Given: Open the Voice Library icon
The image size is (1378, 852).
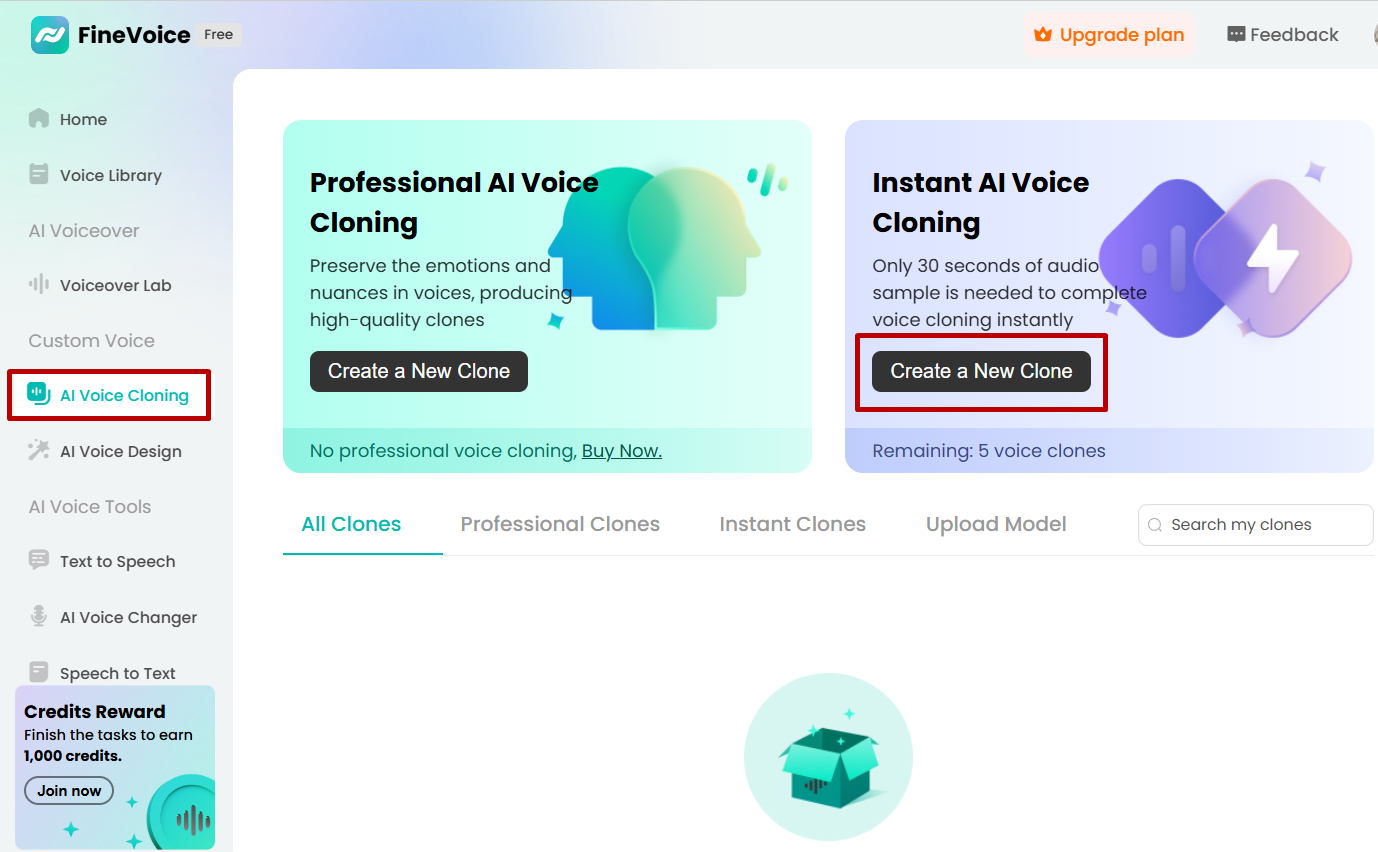Looking at the screenshot, I should coord(39,175).
